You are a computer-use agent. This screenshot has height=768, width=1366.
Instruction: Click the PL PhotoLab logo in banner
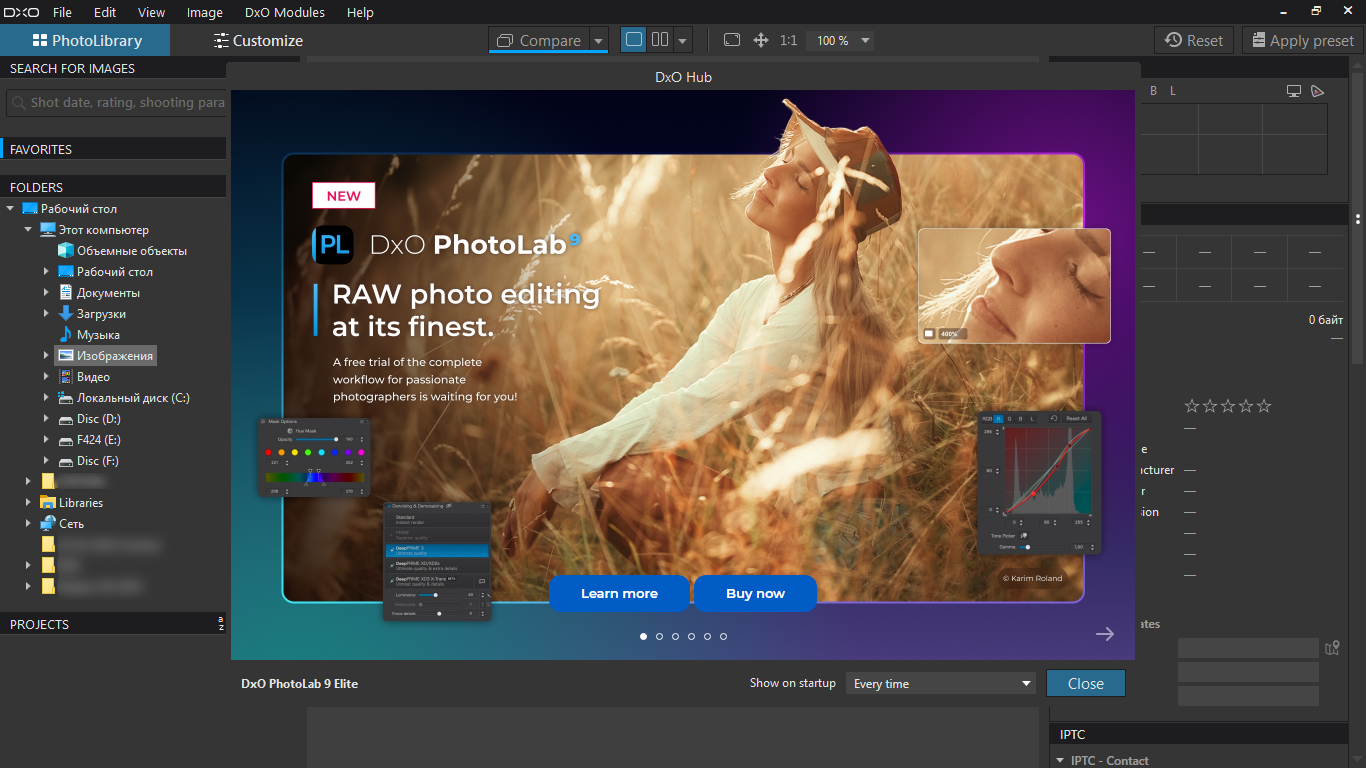[331, 245]
